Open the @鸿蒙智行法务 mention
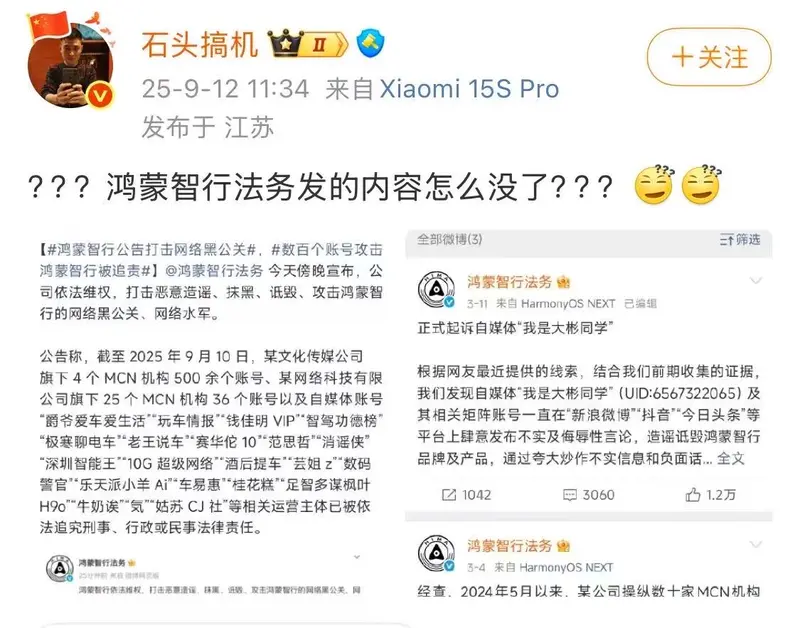Image resolution: width=800 pixels, height=628 pixels. tap(214, 271)
